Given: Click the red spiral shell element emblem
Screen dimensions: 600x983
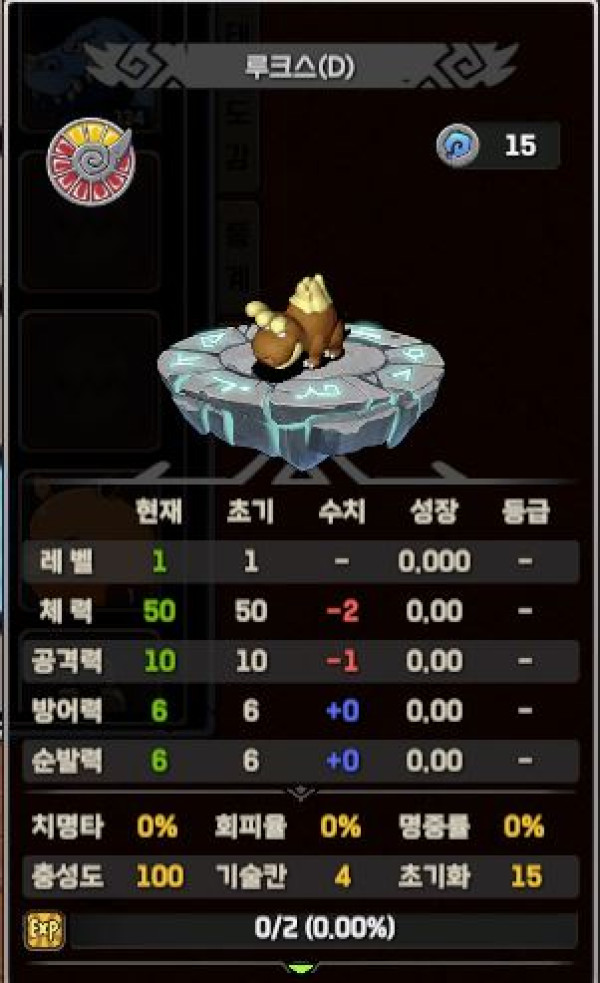Looking at the screenshot, I should [x=92, y=161].
